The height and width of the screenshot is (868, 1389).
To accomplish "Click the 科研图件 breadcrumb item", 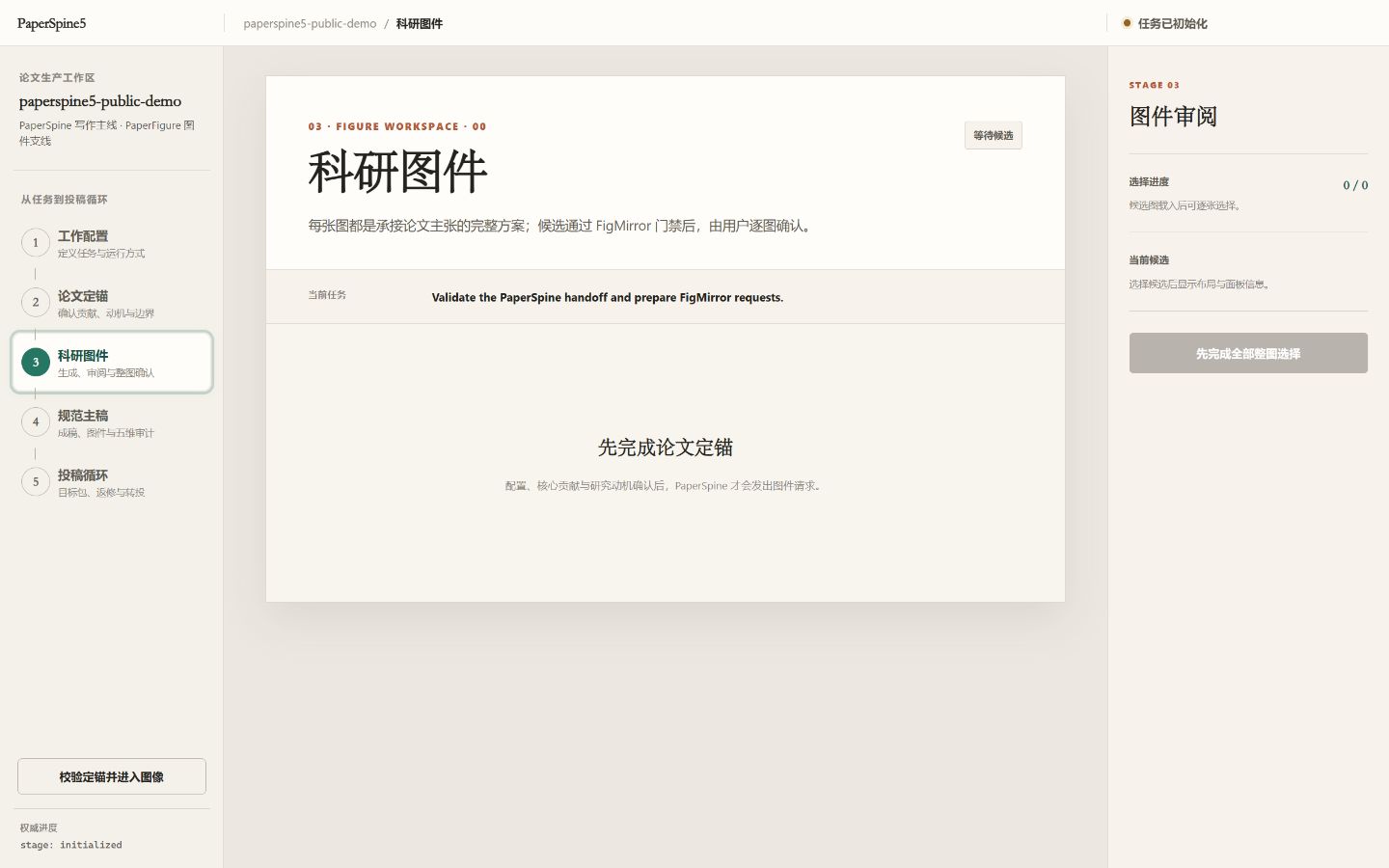I will pos(420,23).
